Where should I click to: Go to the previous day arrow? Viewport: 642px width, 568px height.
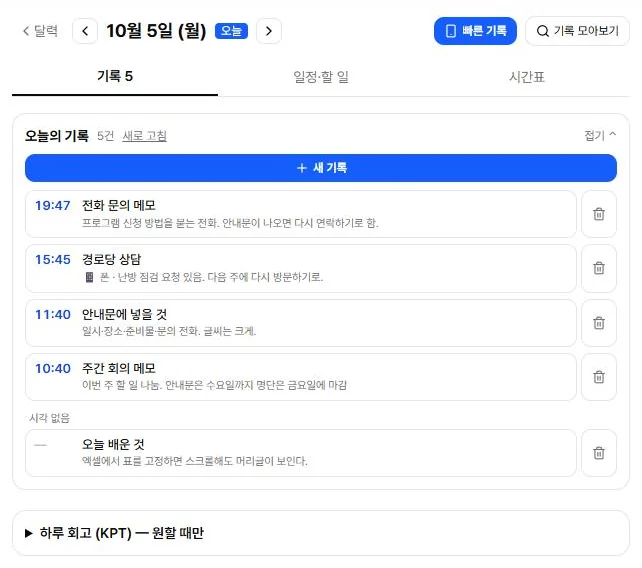85,31
